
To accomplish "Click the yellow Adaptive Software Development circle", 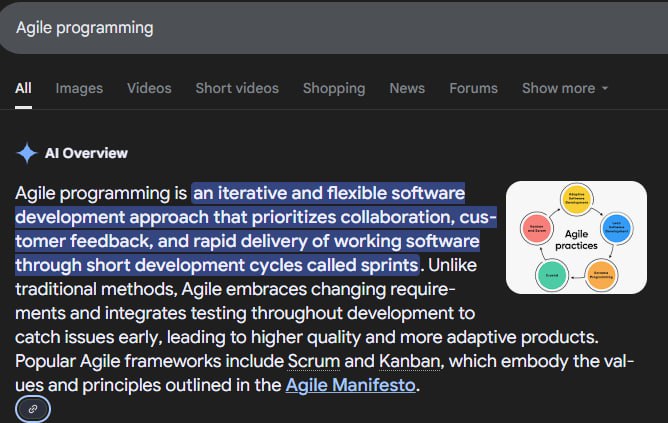I will tap(576, 199).
